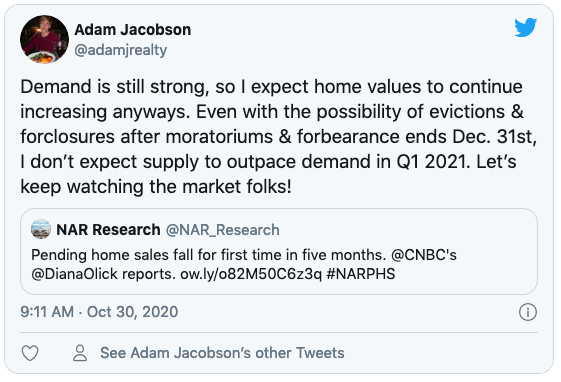Visit the @adamjrealty handle
This screenshot has width=561, height=382.
tap(121, 50)
